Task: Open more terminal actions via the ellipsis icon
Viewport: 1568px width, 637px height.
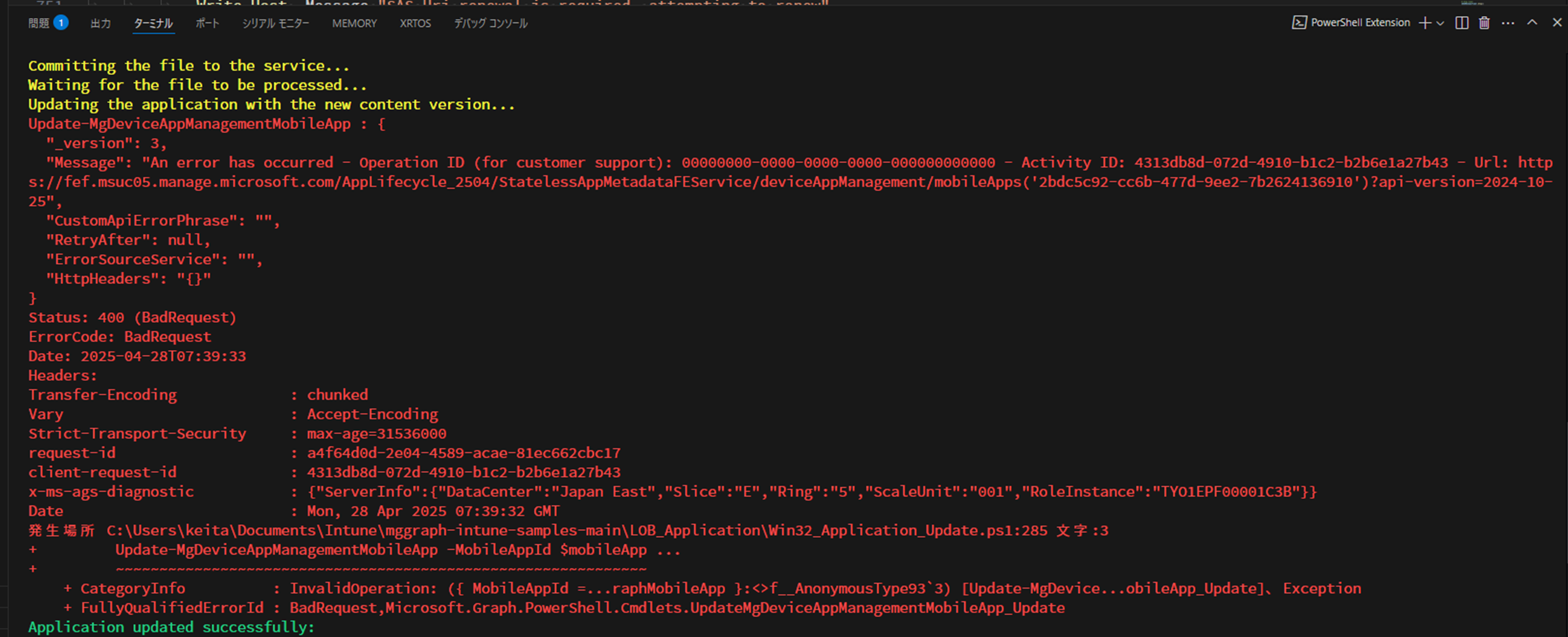Action: (1508, 23)
